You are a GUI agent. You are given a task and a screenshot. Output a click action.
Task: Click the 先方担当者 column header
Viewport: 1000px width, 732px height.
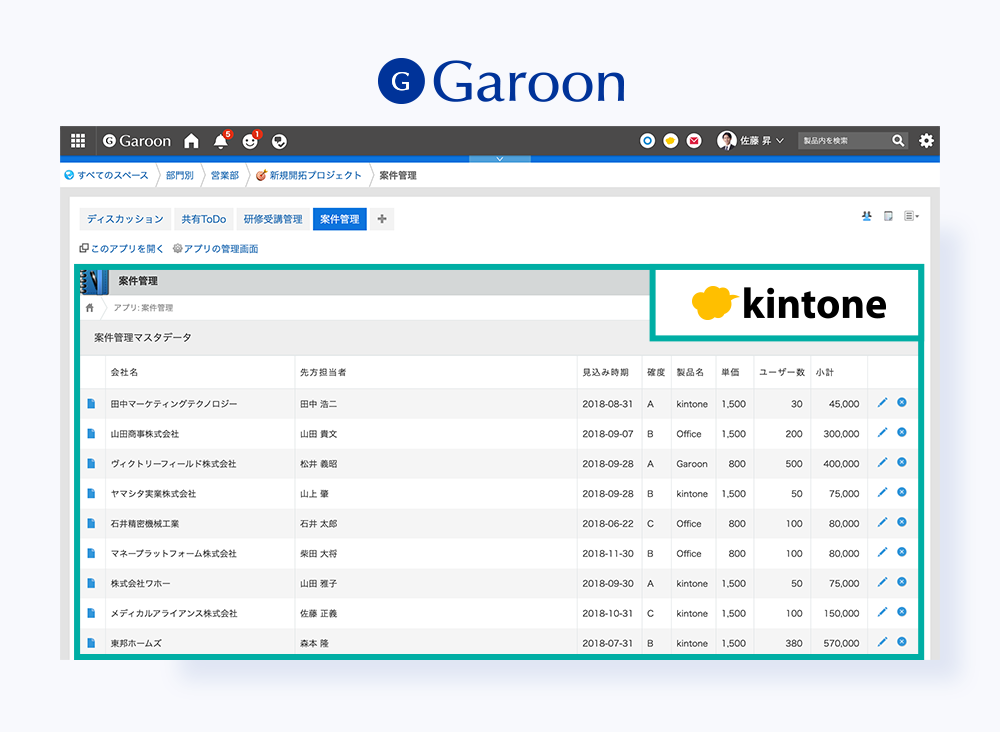[323, 372]
